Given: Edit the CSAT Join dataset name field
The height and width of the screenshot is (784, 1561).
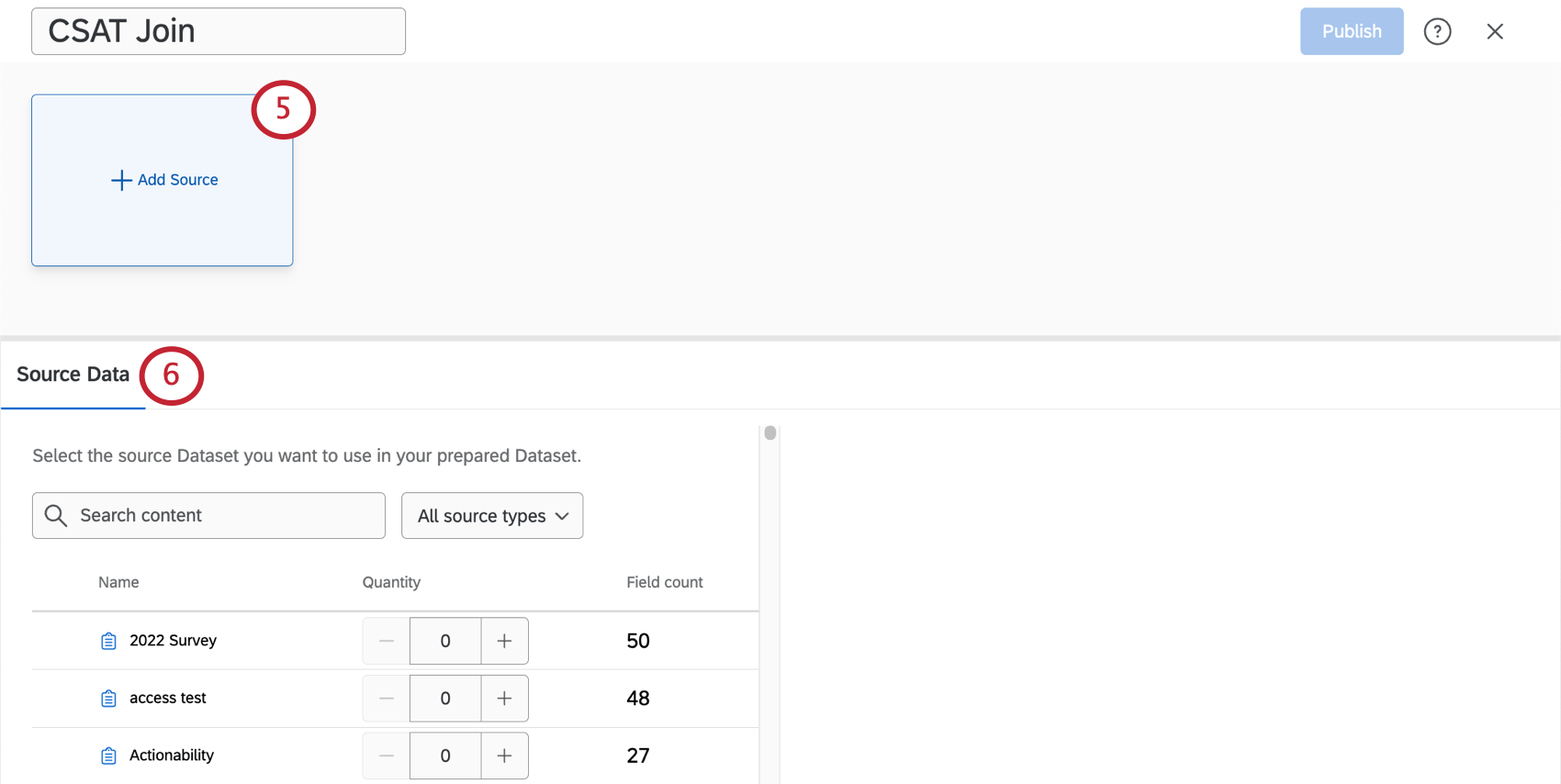Looking at the screenshot, I should (x=219, y=31).
